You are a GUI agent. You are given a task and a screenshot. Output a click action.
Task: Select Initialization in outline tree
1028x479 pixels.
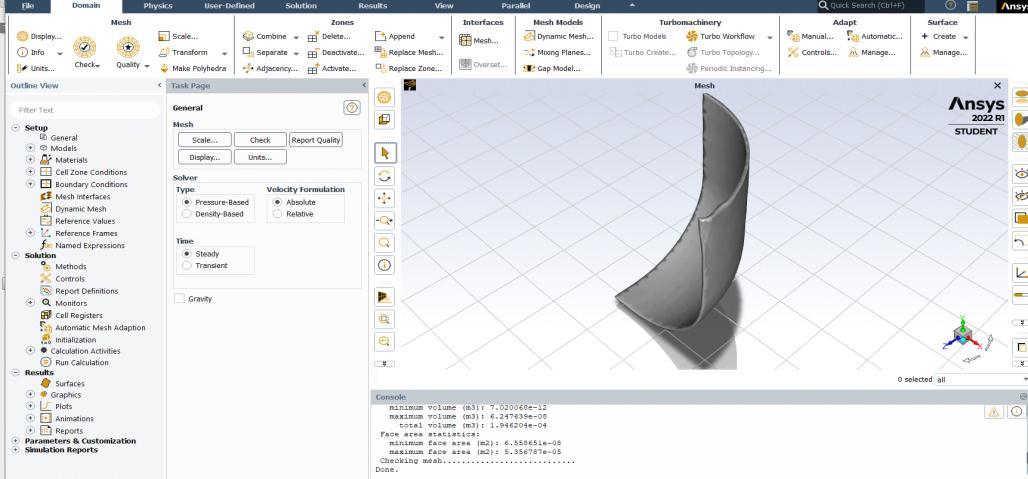point(75,339)
